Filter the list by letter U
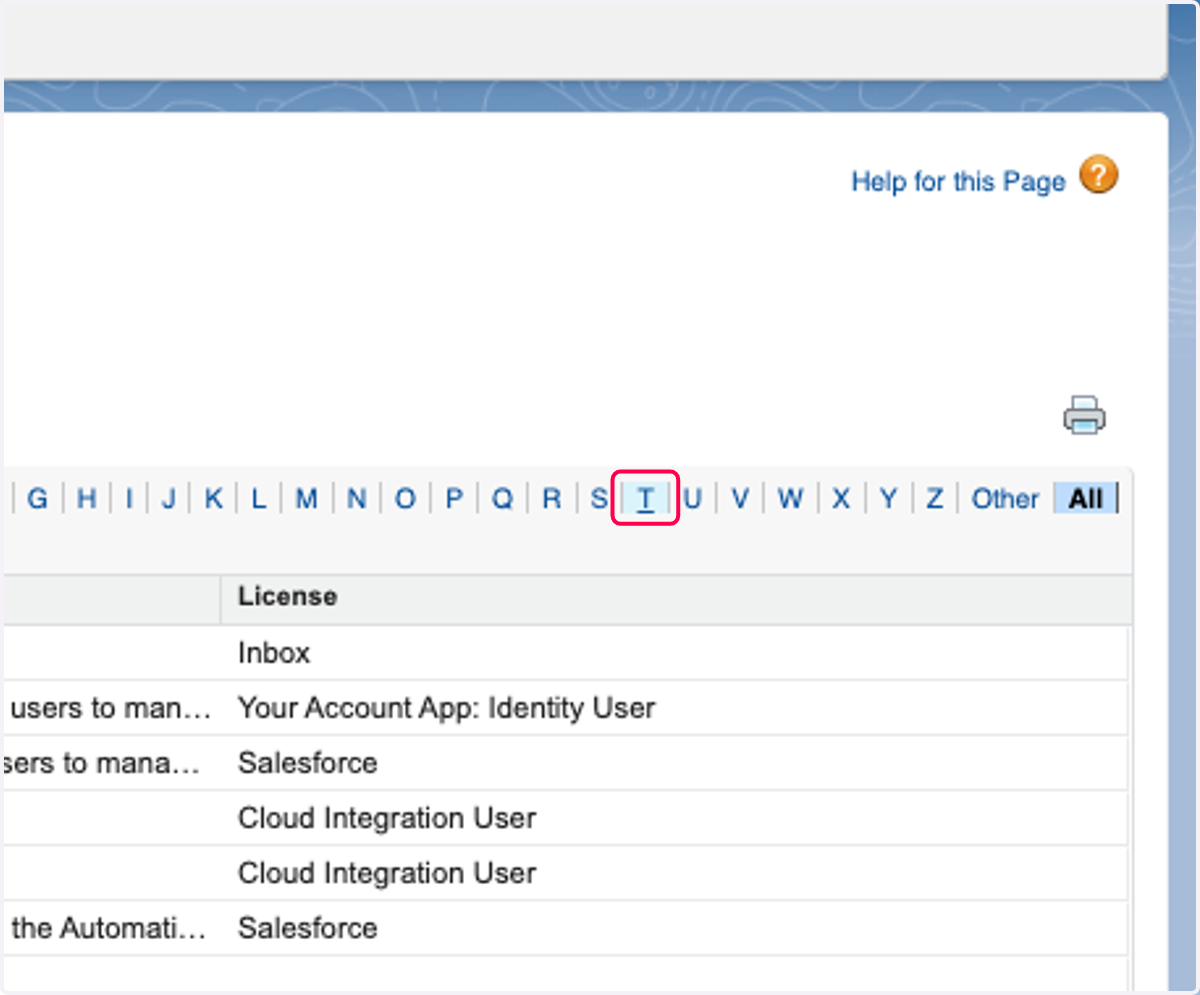This screenshot has height=995, width=1200. [x=692, y=498]
